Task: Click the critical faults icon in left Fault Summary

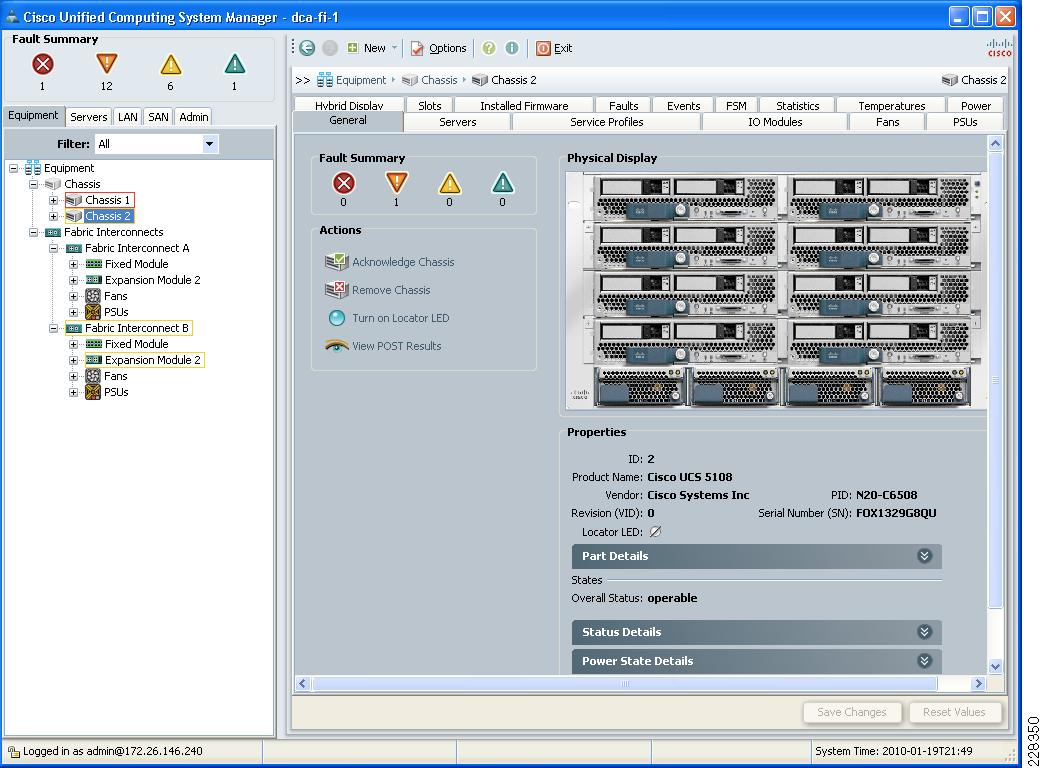Action: [x=43, y=64]
